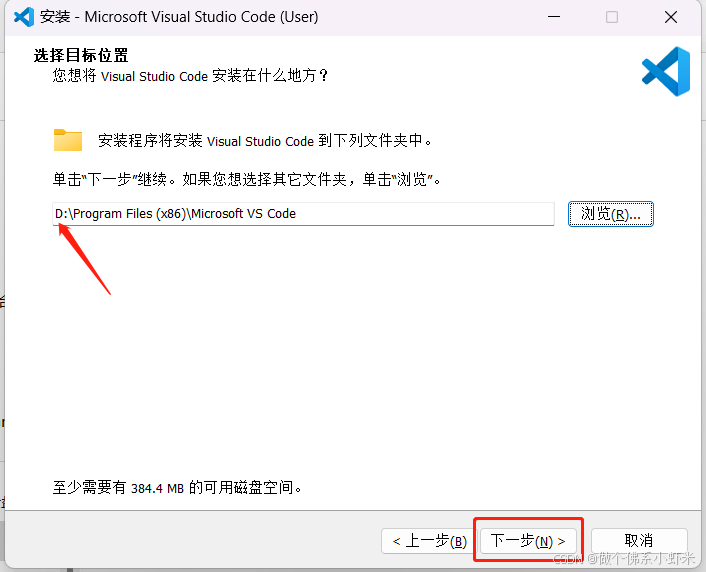The height and width of the screenshot is (572, 706).
Task: Click the VS Code icon in title bar
Action: coord(24,17)
